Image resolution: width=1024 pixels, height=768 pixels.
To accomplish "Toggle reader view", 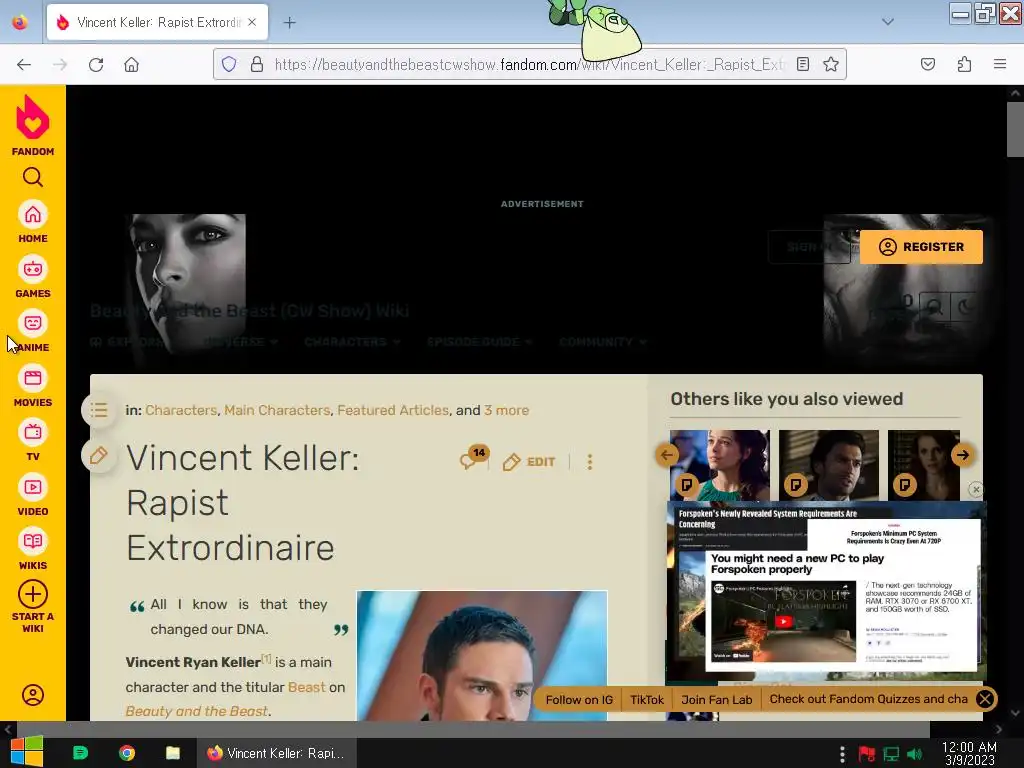I will coord(803,64).
